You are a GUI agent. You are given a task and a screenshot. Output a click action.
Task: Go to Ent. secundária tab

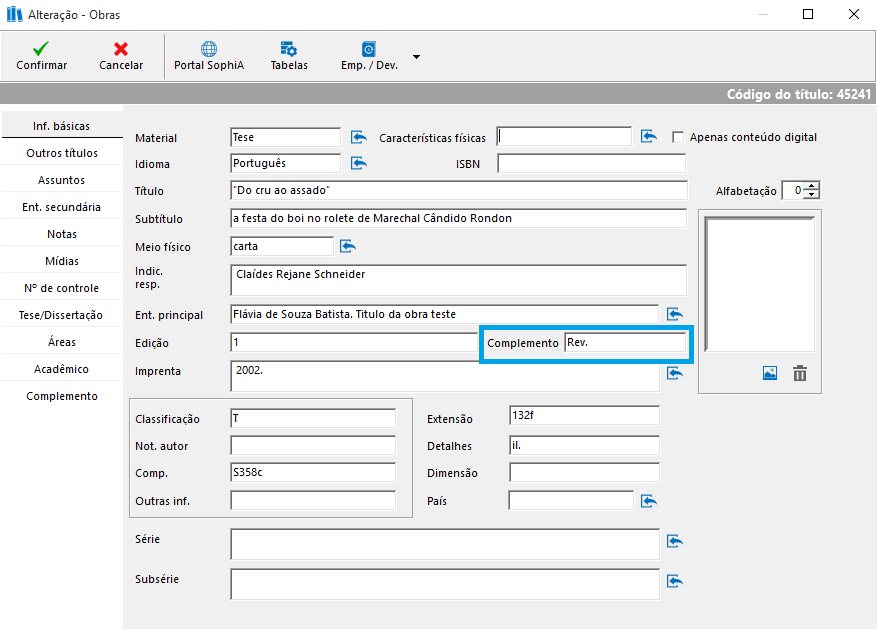(x=62, y=207)
